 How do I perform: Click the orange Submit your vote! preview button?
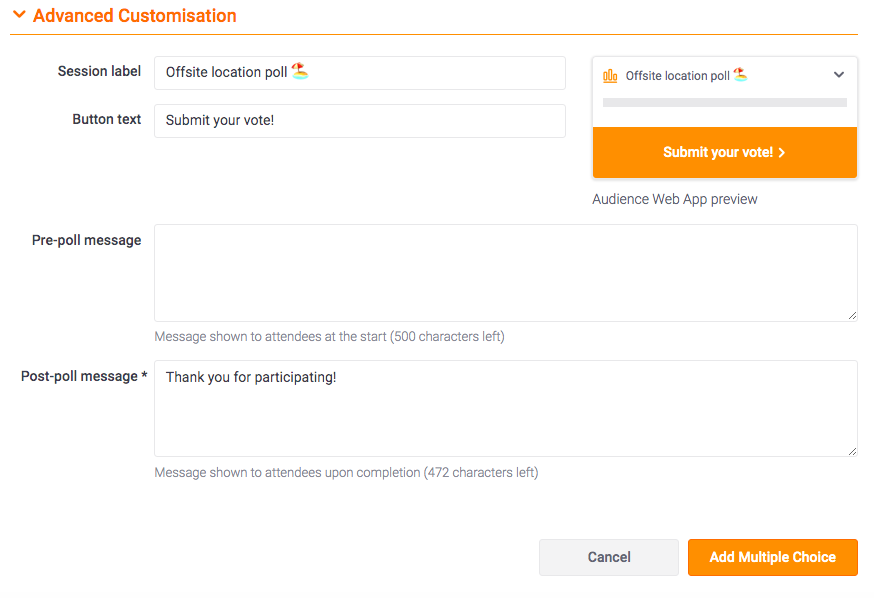pos(725,153)
